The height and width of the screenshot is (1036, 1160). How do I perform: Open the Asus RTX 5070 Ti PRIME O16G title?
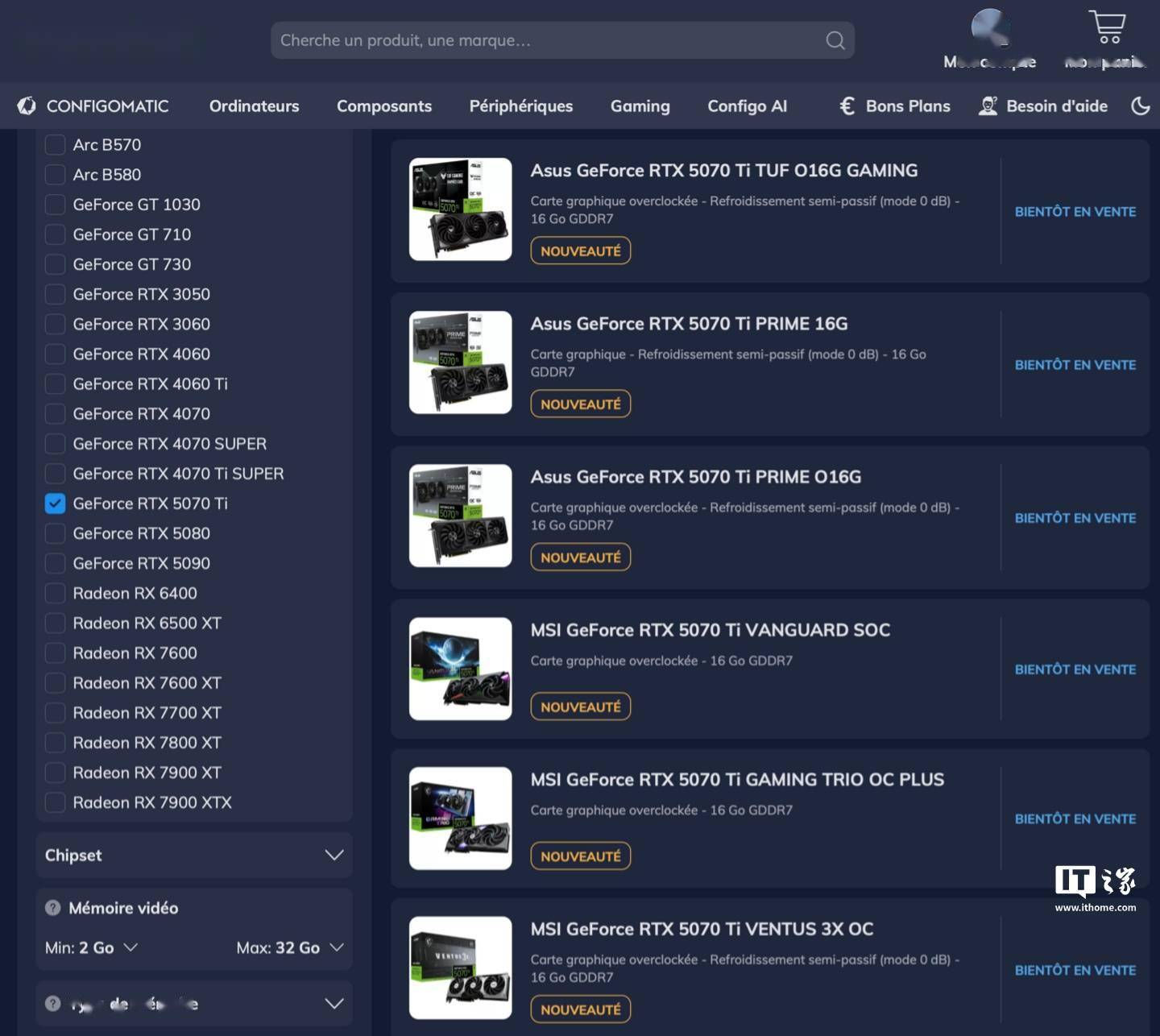pyautogui.click(x=696, y=476)
